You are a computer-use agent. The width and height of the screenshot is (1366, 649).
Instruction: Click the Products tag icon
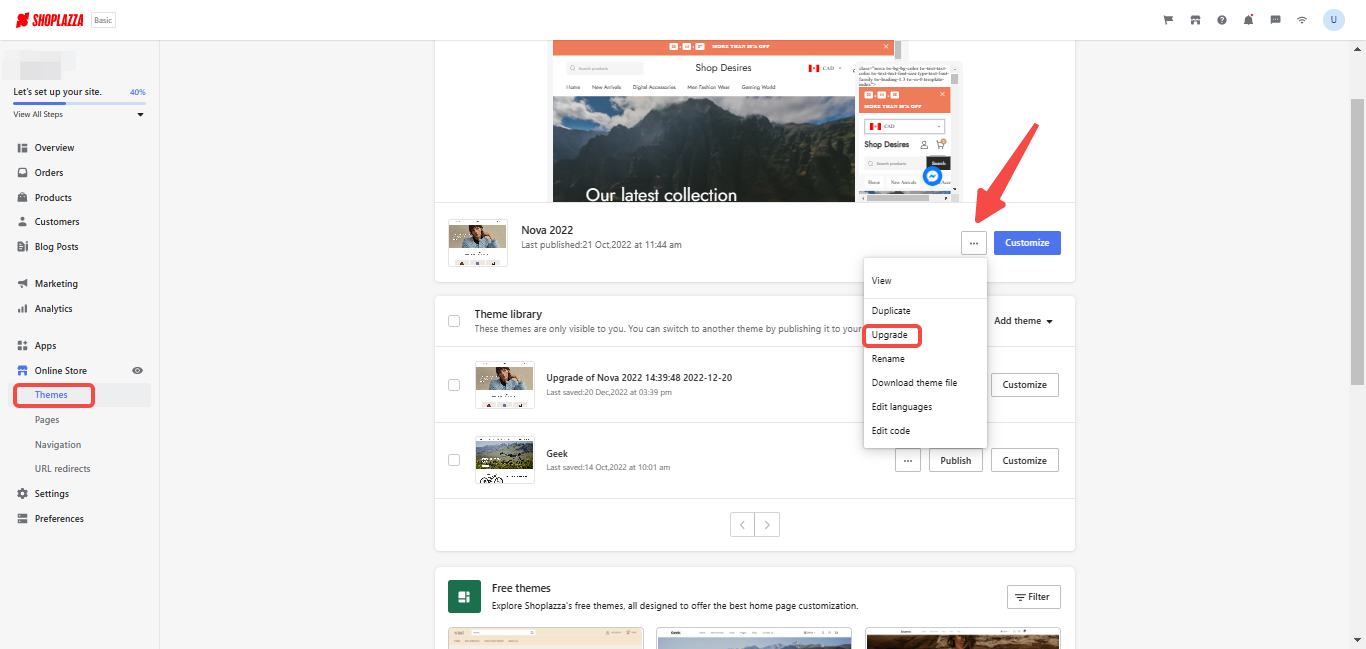22,198
